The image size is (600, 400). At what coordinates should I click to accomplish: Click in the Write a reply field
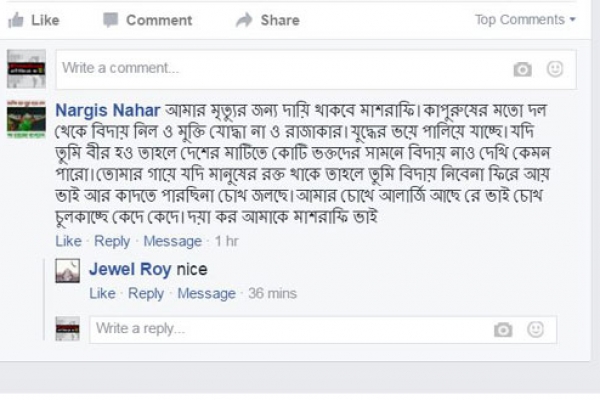click(x=290, y=329)
